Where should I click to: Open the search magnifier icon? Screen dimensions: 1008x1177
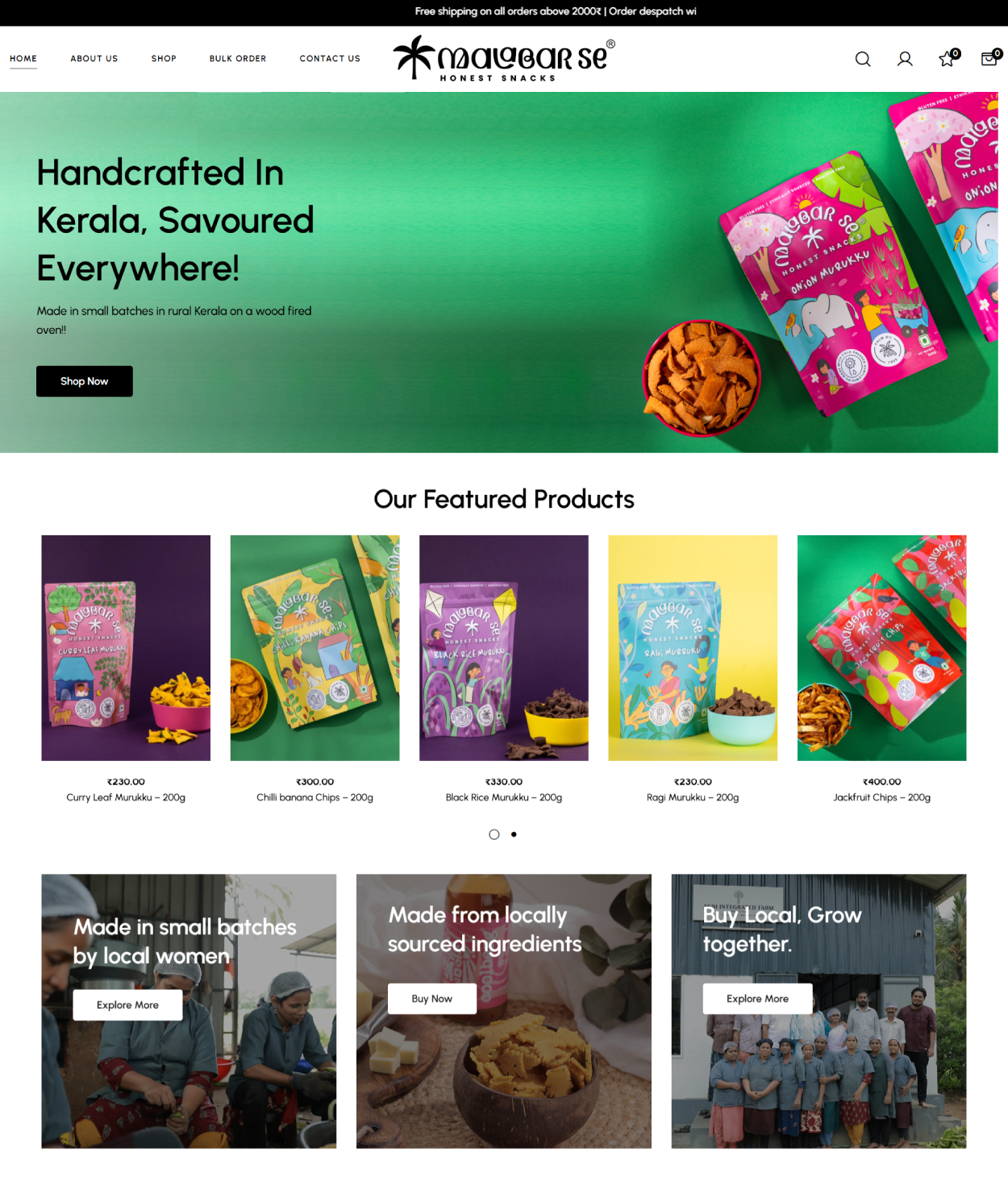click(x=863, y=59)
